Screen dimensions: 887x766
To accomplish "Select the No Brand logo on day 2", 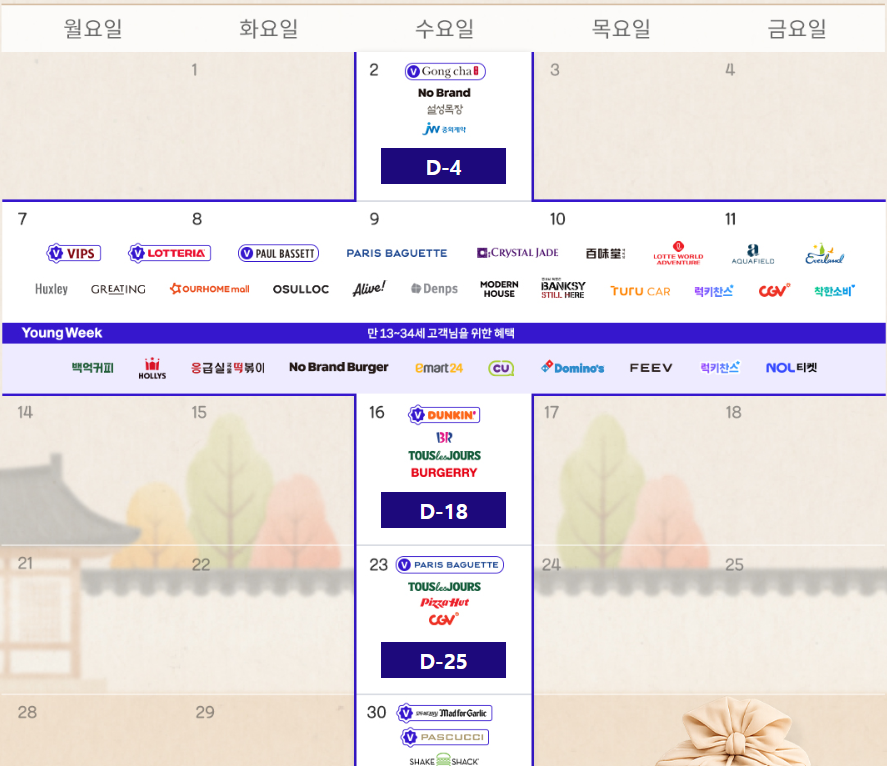I will [x=444, y=93].
